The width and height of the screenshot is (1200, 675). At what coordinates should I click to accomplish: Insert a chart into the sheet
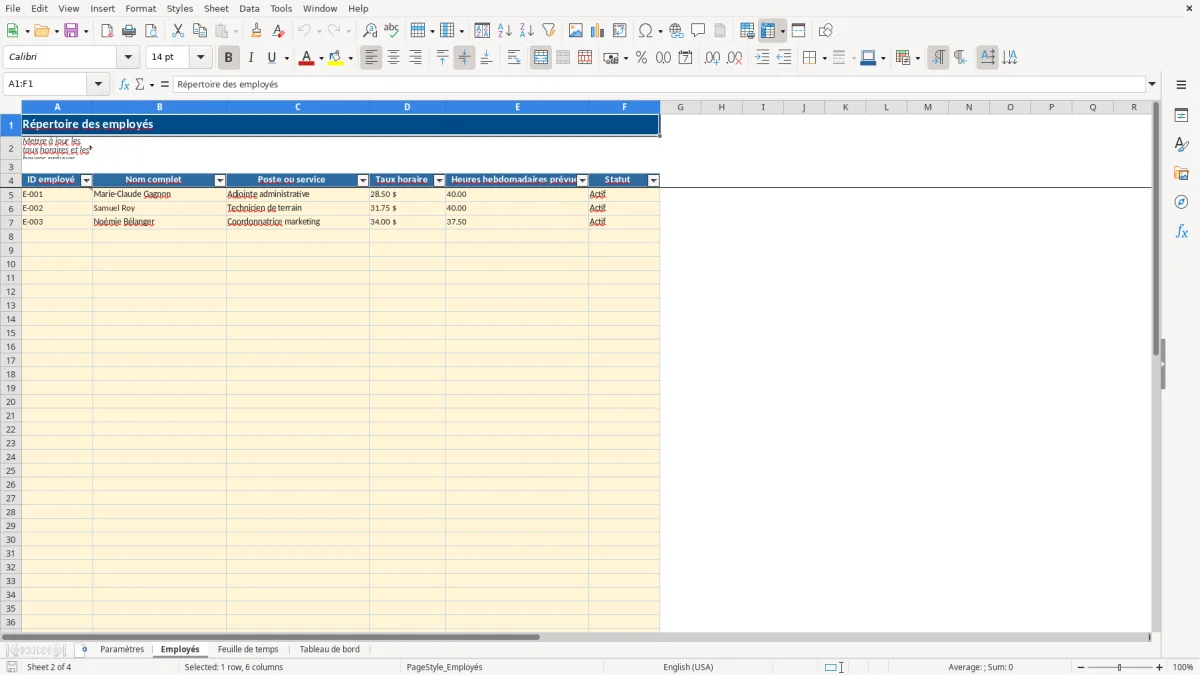pyautogui.click(x=598, y=31)
